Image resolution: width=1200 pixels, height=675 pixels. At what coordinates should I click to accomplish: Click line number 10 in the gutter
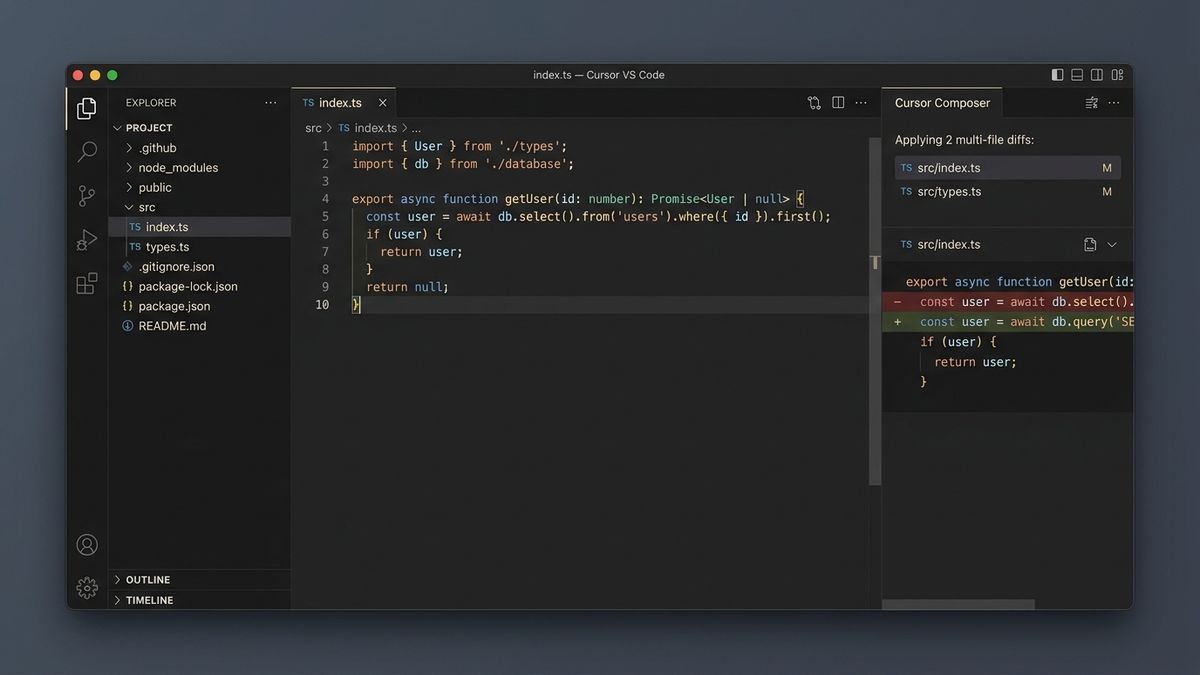coord(322,304)
